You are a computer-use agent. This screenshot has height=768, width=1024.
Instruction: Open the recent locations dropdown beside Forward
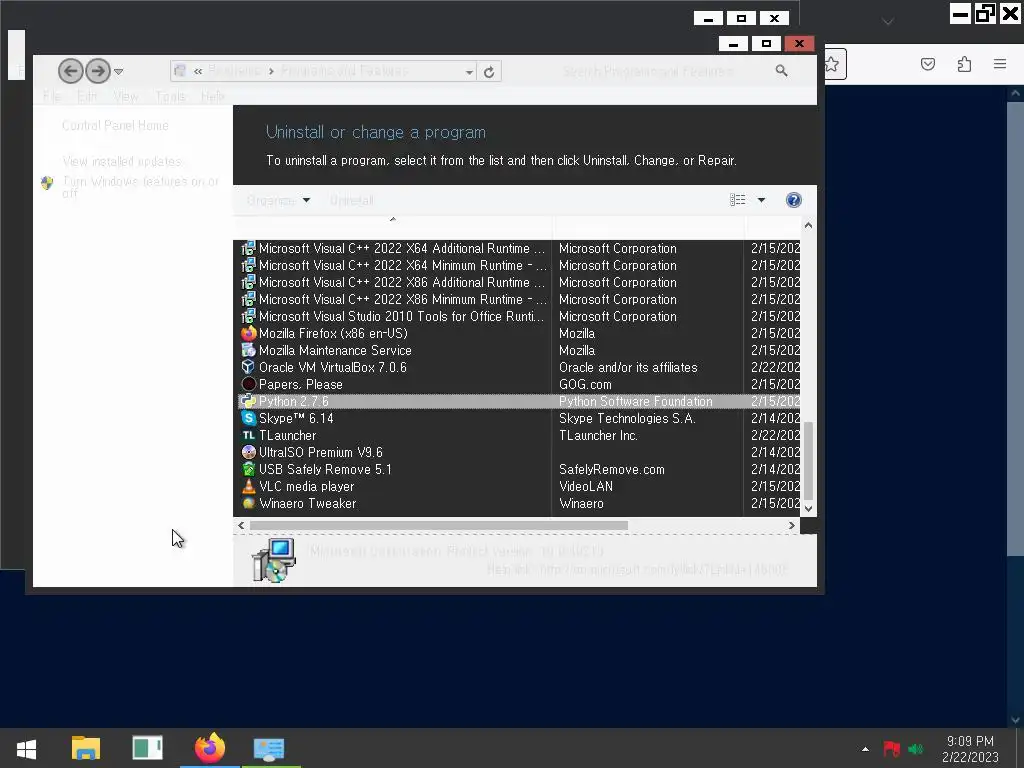point(118,71)
